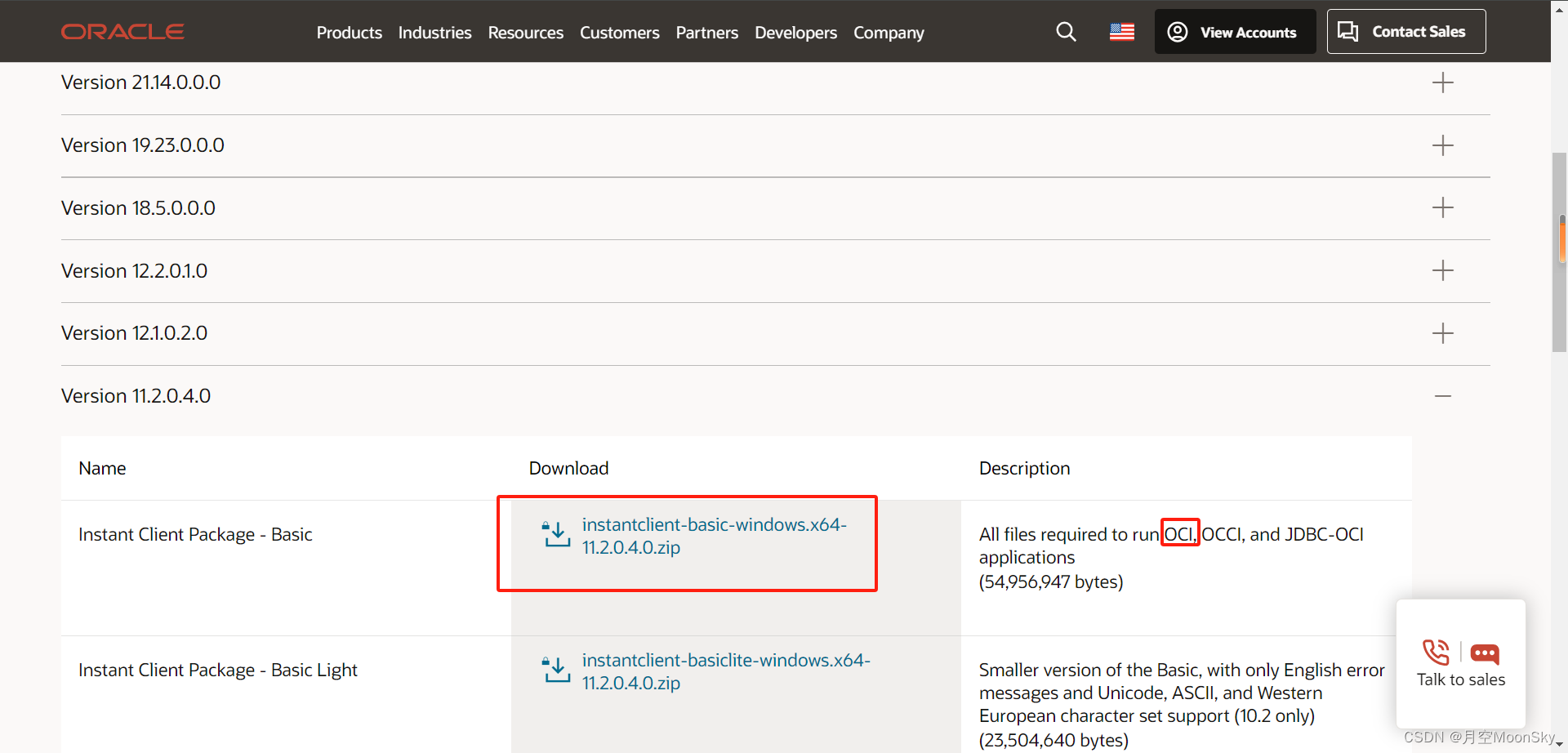Click the Version 12.2.0.1.0 heading text
The width and height of the screenshot is (1568, 753).
(135, 271)
